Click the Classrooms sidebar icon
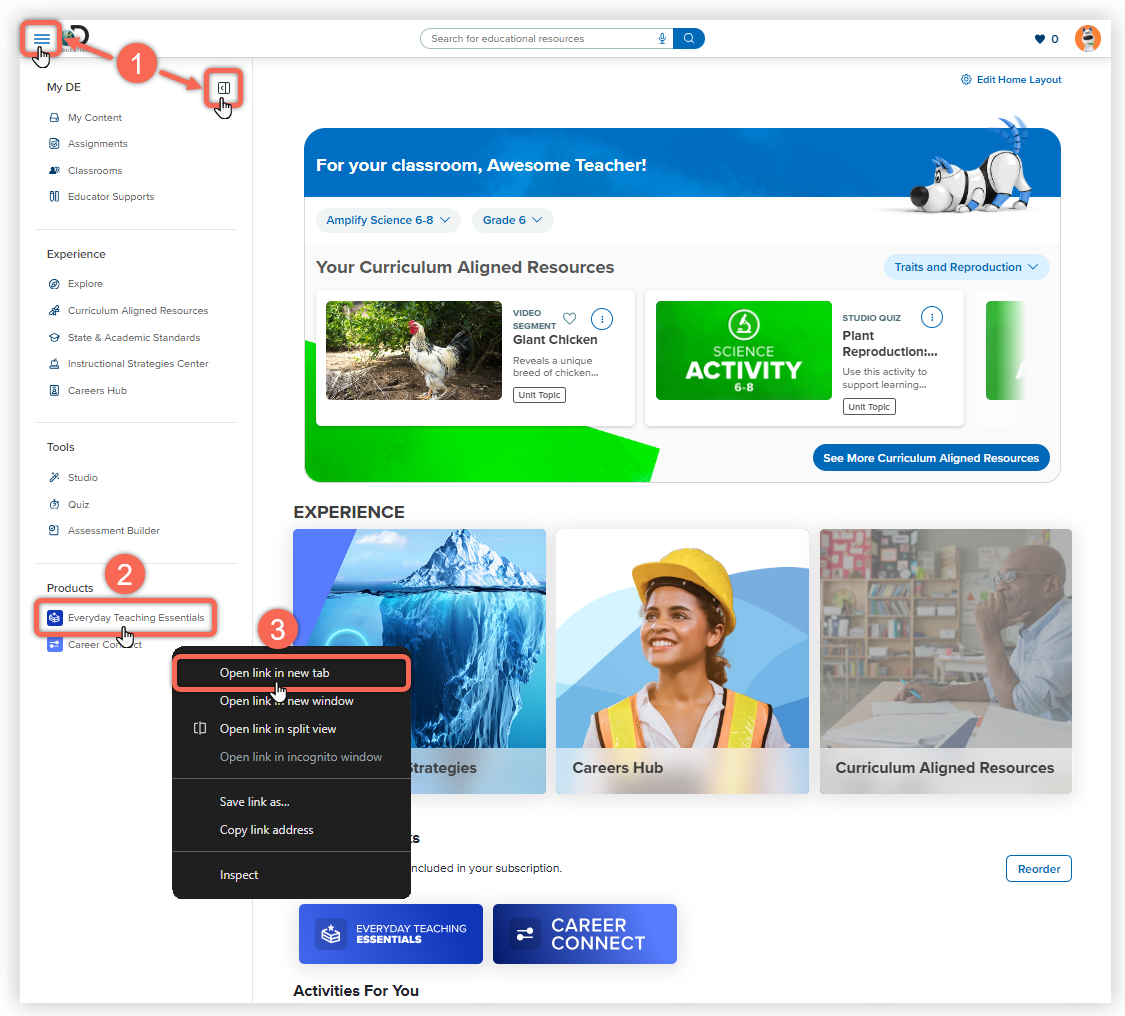This screenshot has width=1125, height=1016. [x=55, y=171]
